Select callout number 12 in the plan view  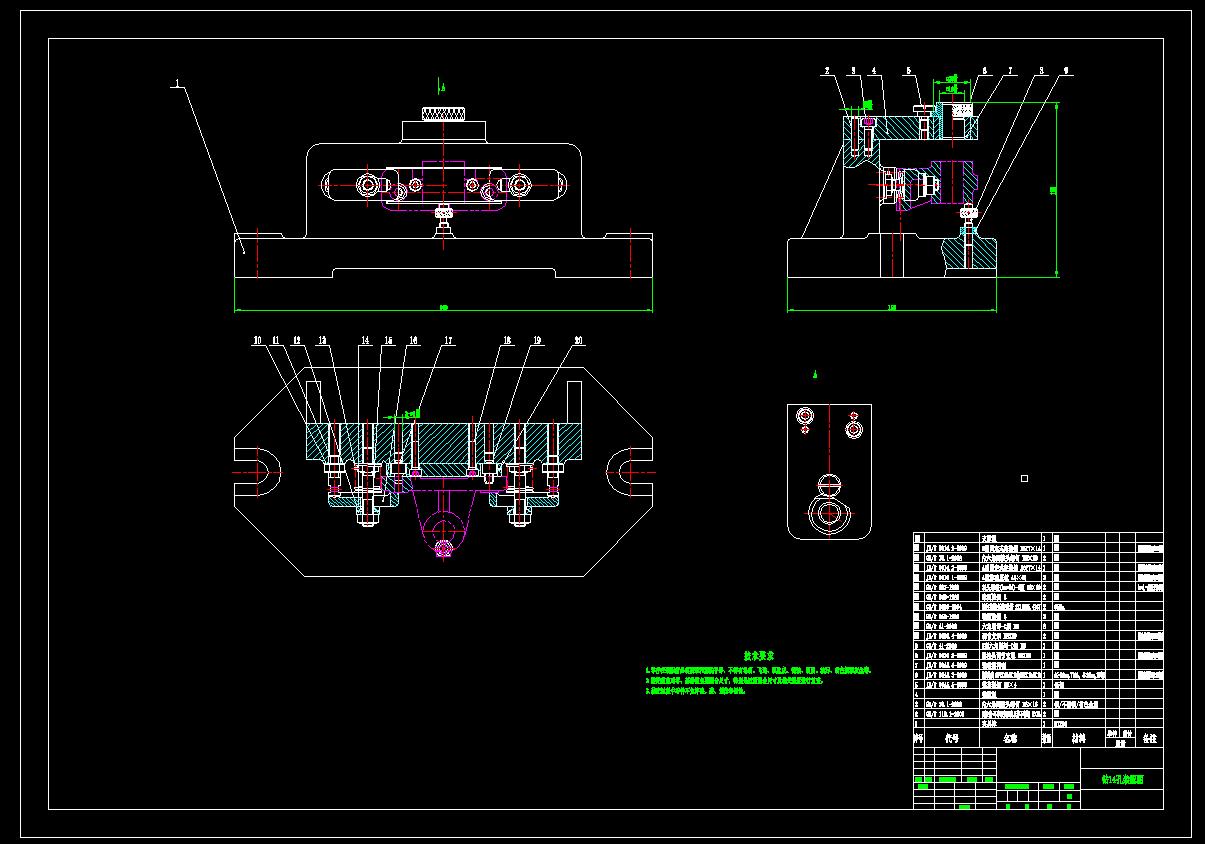(297, 341)
